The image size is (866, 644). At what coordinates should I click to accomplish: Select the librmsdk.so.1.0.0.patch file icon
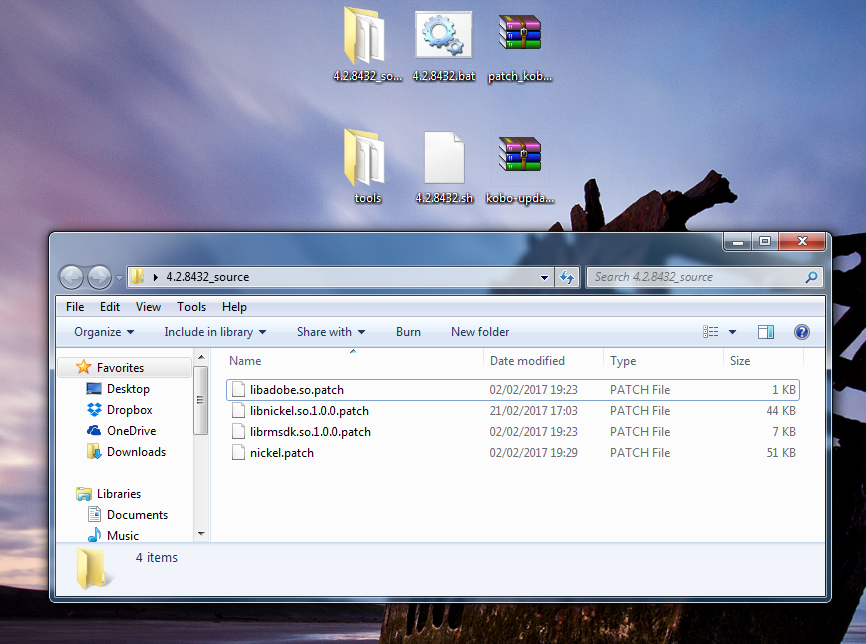point(239,431)
